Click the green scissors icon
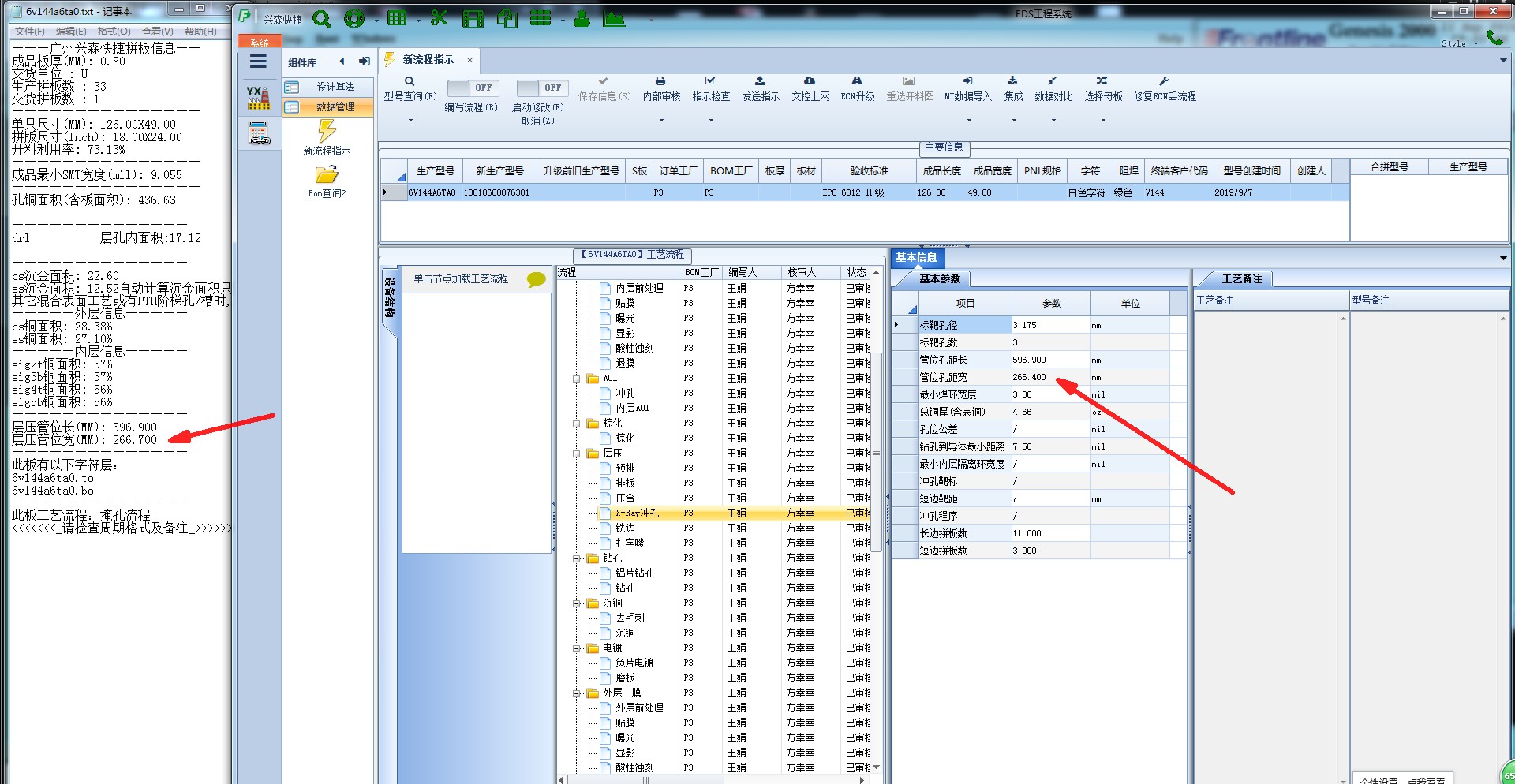 click(440, 18)
